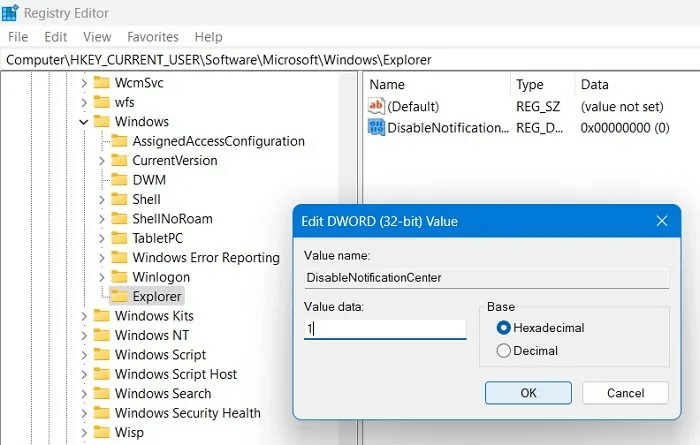Viewport: 700px width, 445px height.
Task: Expand the CurrentVersion key
Action: click(102, 161)
